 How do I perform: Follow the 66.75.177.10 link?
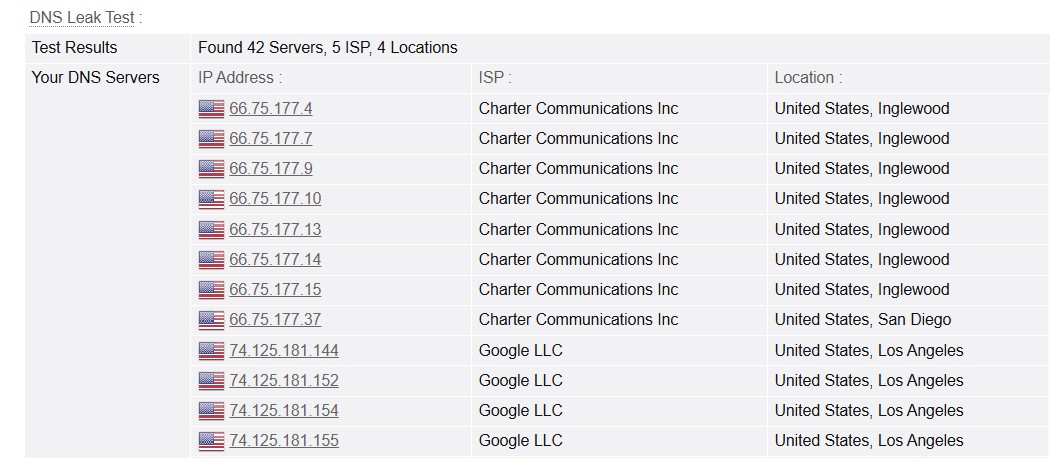tap(275, 199)
